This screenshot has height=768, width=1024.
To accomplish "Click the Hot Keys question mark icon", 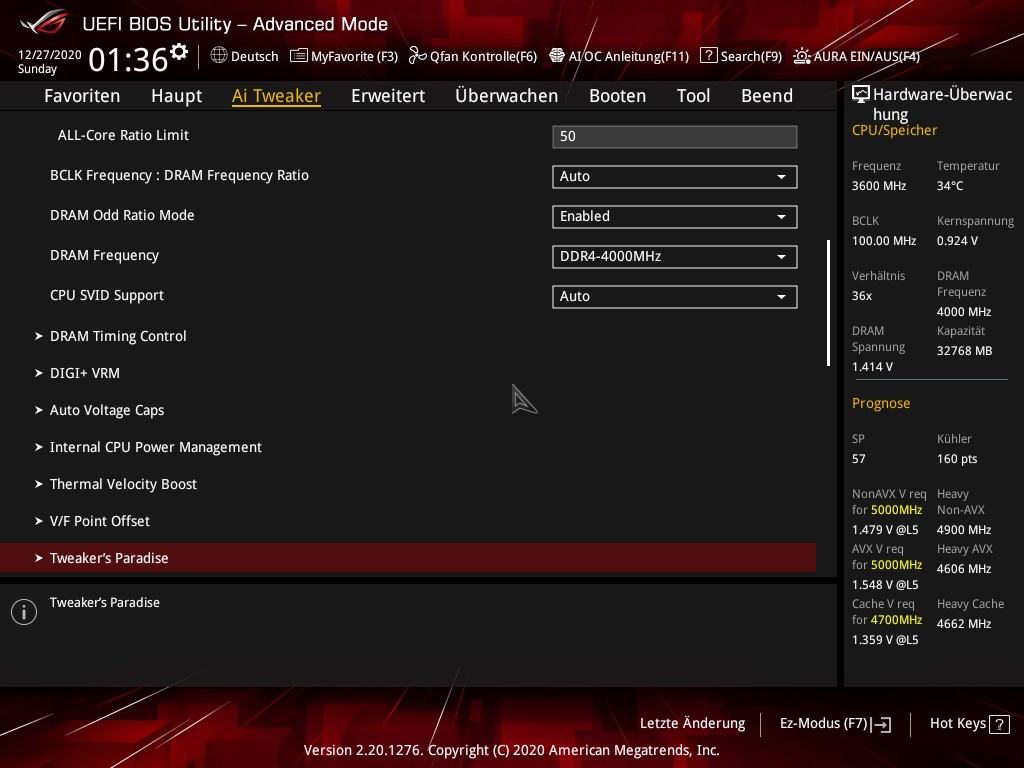I will [999, 724].
